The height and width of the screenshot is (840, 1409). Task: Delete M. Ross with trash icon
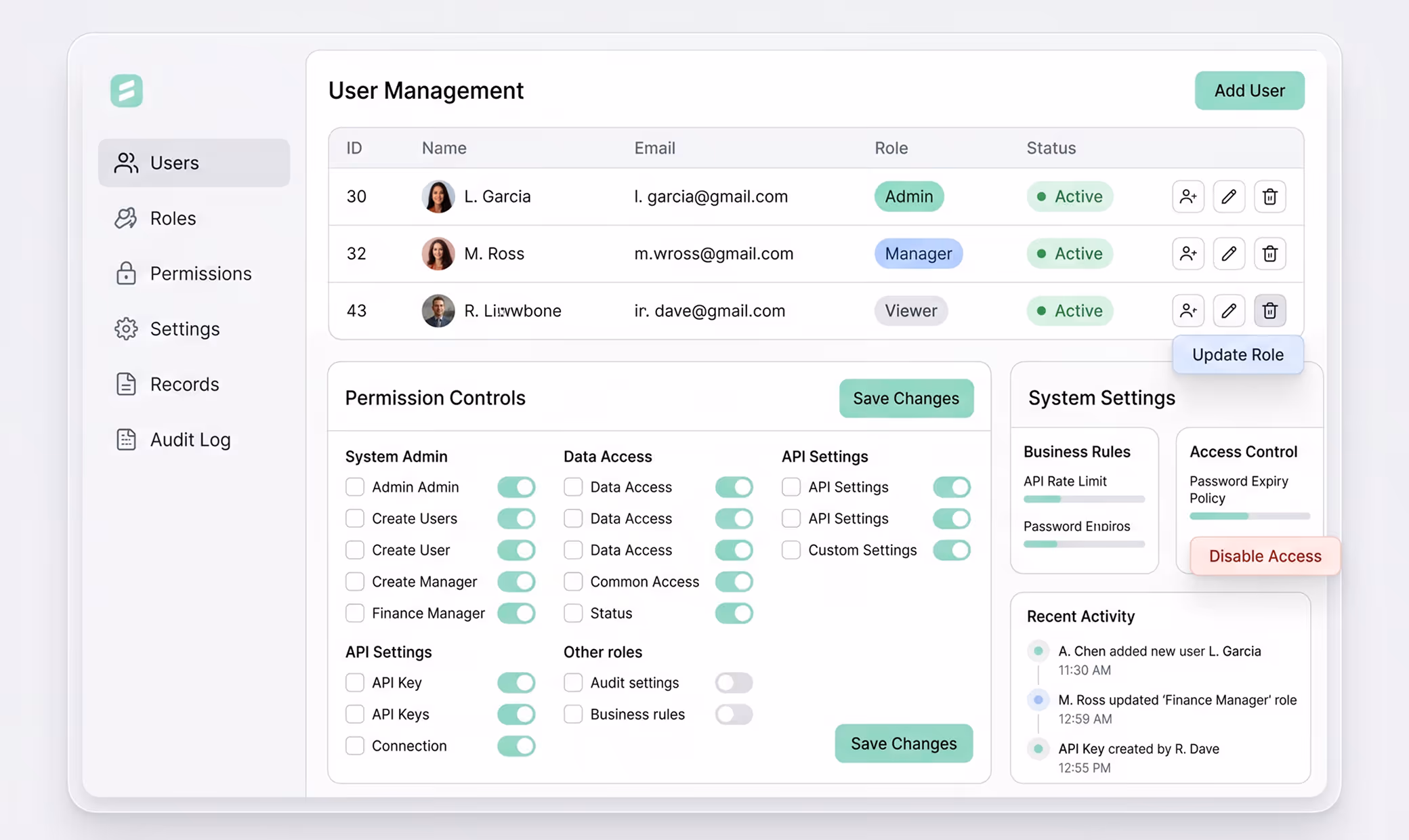[1270, 253]
